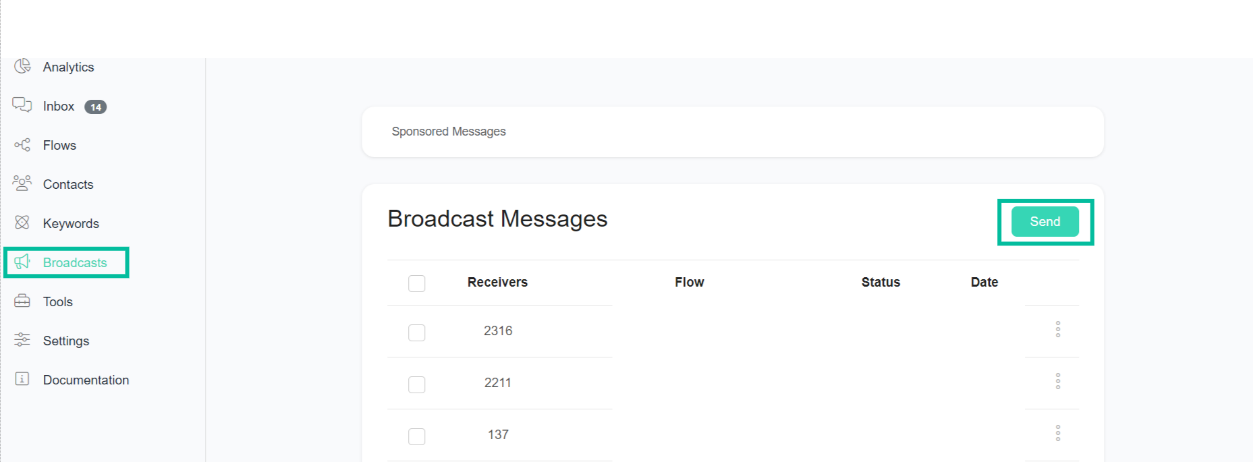Open the Sponsored Messages section
The width and height of the screenshot is (1253, 462).
tap(449, 132)
